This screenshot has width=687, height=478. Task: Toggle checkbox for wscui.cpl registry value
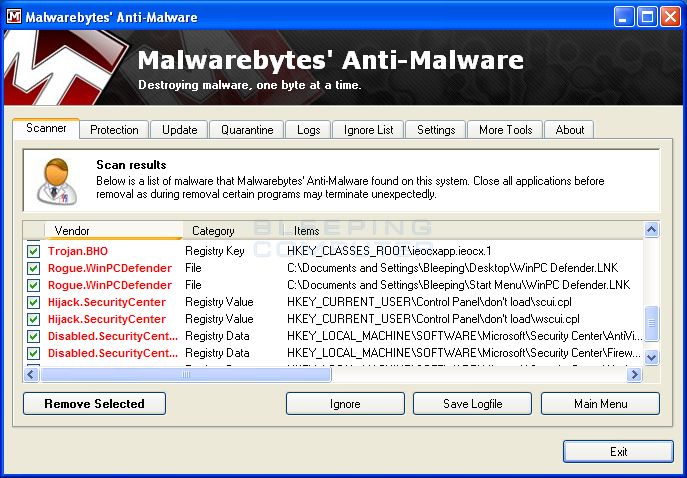(x=33, y=319)
